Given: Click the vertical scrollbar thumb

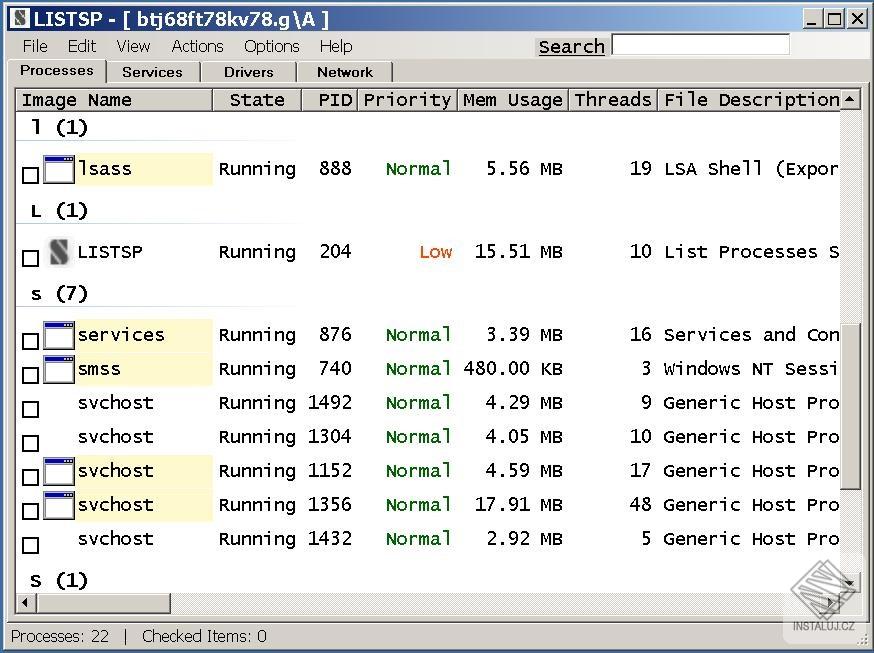Looking at the screenshot, I should click(x=850, y=406).
